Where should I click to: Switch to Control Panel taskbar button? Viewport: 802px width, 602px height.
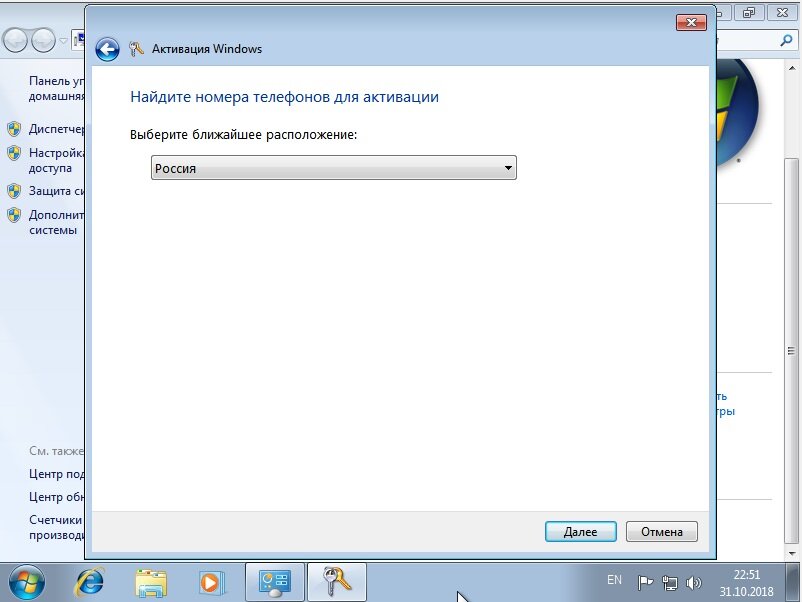point(275,582)
